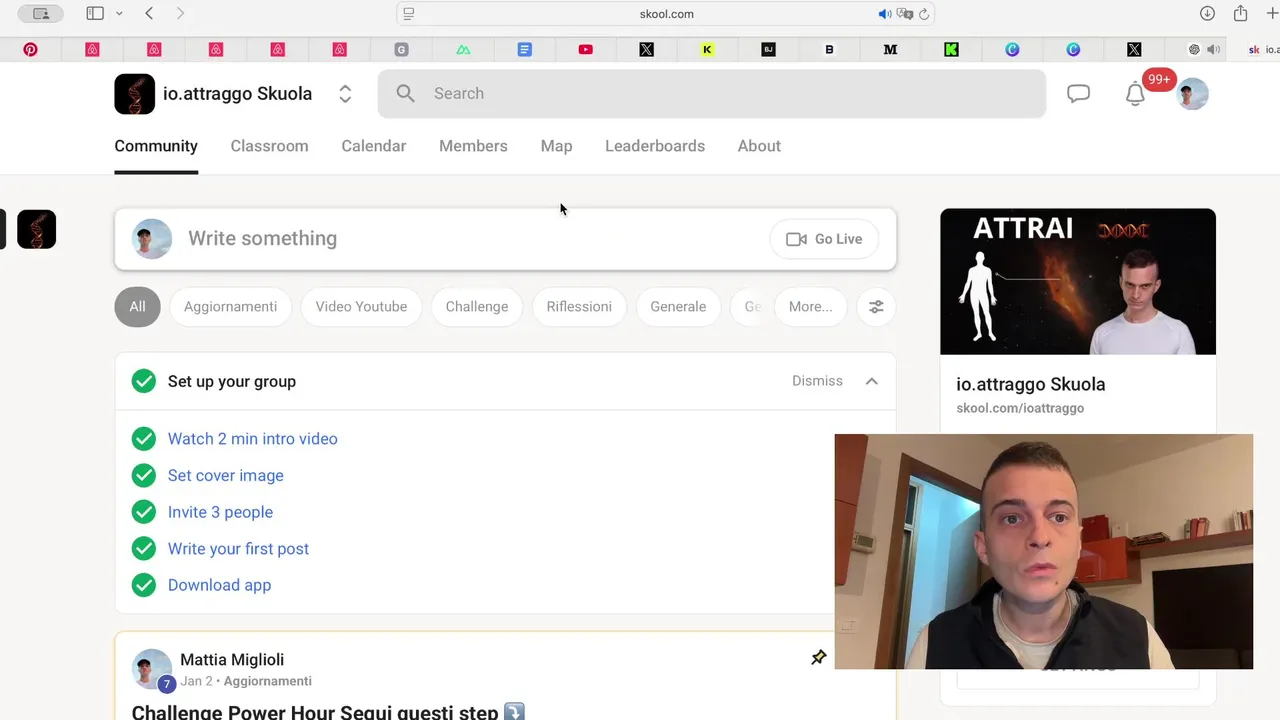1280x720 pixels.
Task: Open a new tab with plus button
Action: 1272,13
